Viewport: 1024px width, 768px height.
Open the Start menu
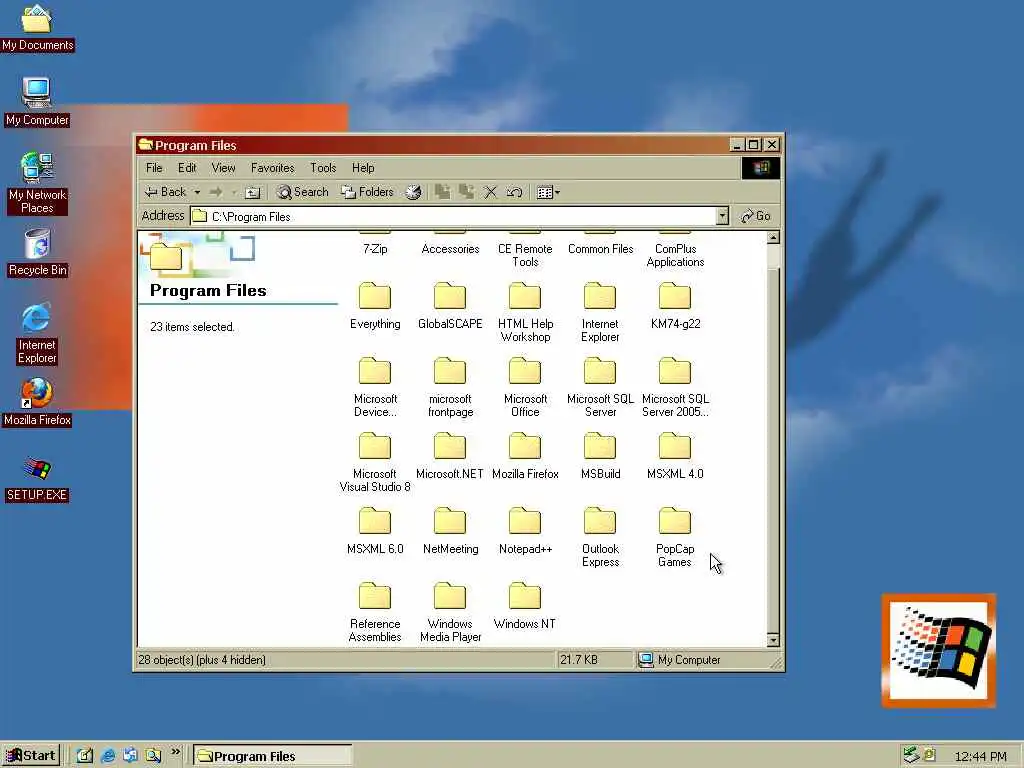tap(31, 756)
